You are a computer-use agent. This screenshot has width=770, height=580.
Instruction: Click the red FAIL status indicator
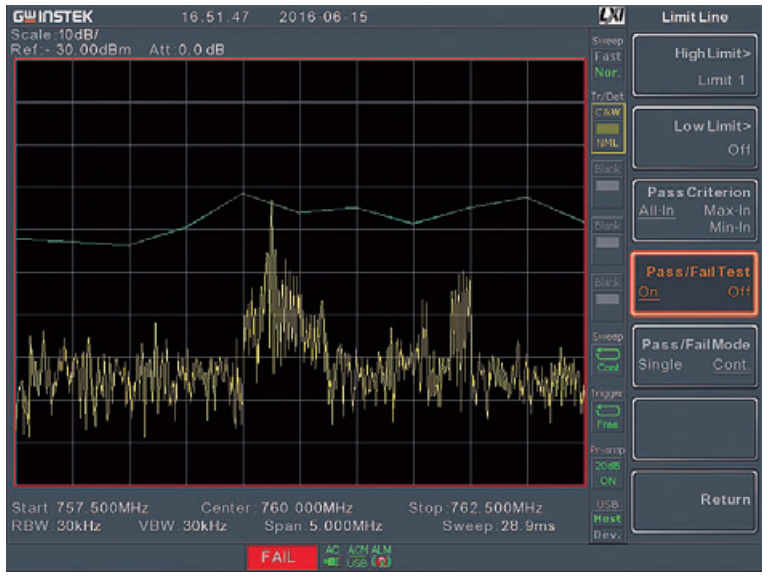[x=282, y=557]
